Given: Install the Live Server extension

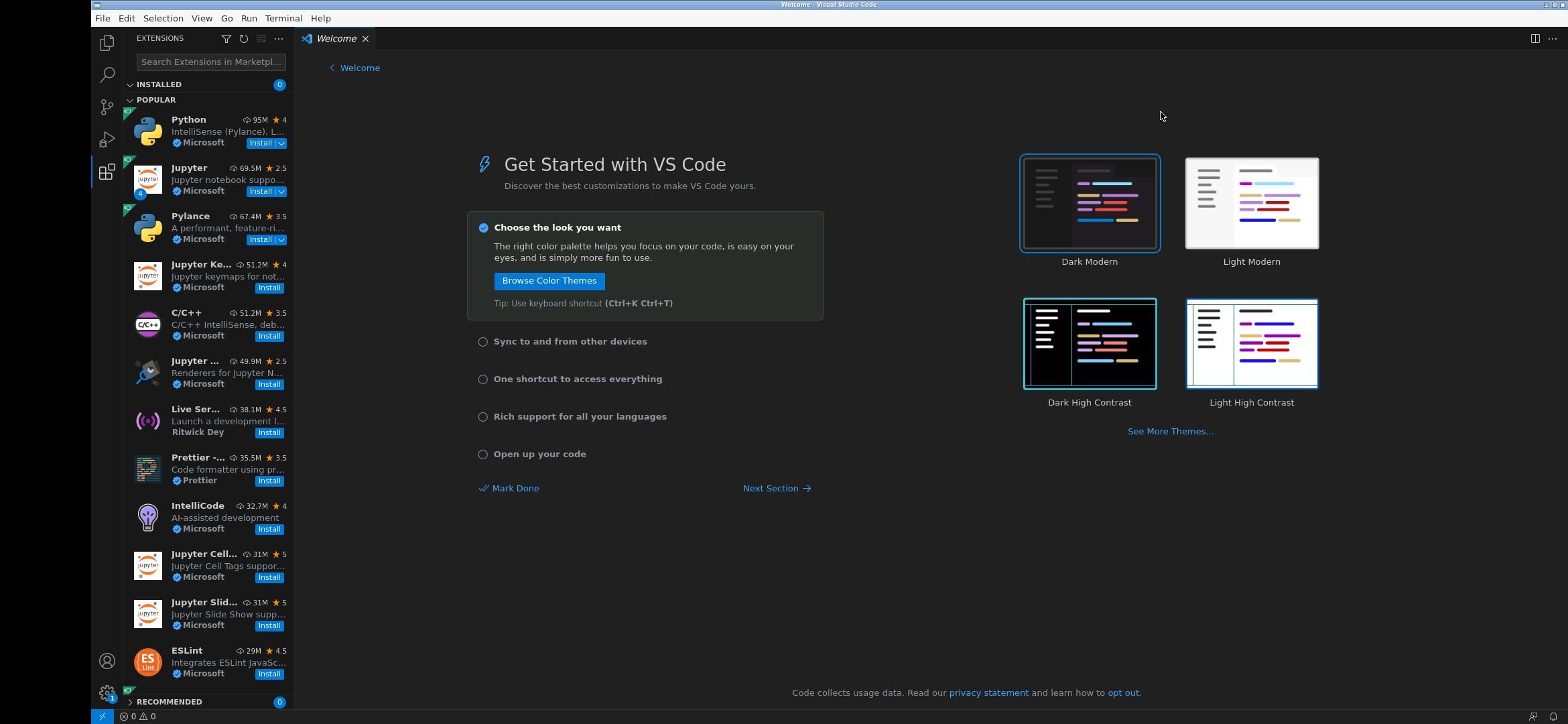Looking at the screenshot, I should [x=269, y=433].
